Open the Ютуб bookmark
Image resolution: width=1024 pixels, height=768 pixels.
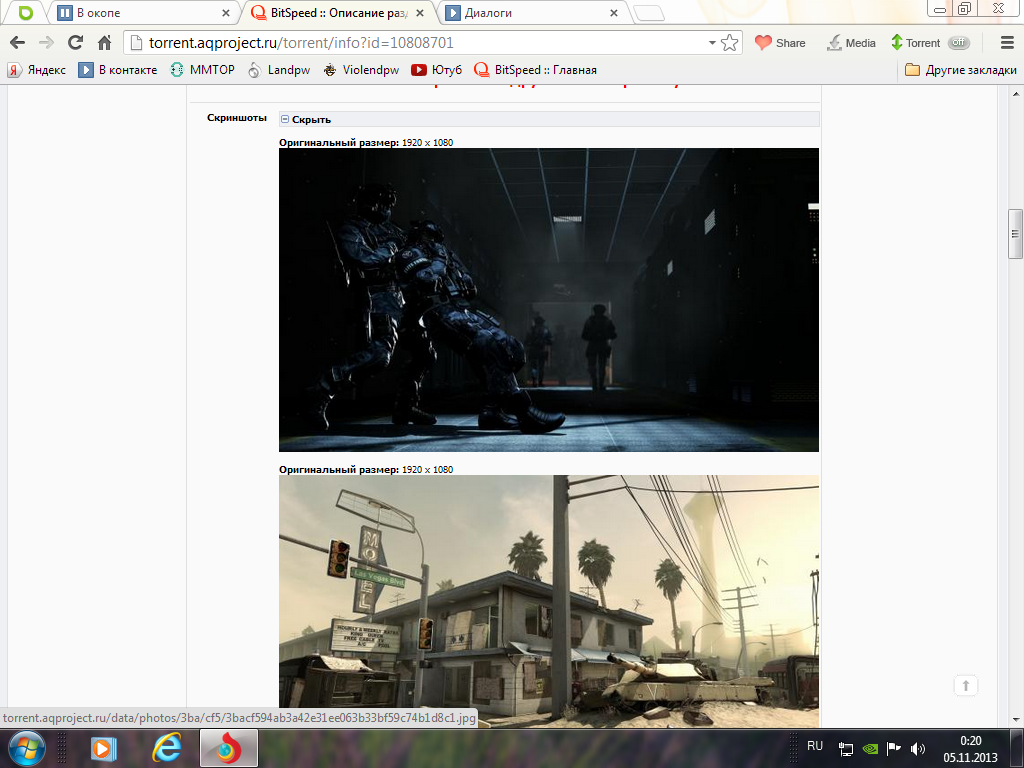[x=436, y=70]
